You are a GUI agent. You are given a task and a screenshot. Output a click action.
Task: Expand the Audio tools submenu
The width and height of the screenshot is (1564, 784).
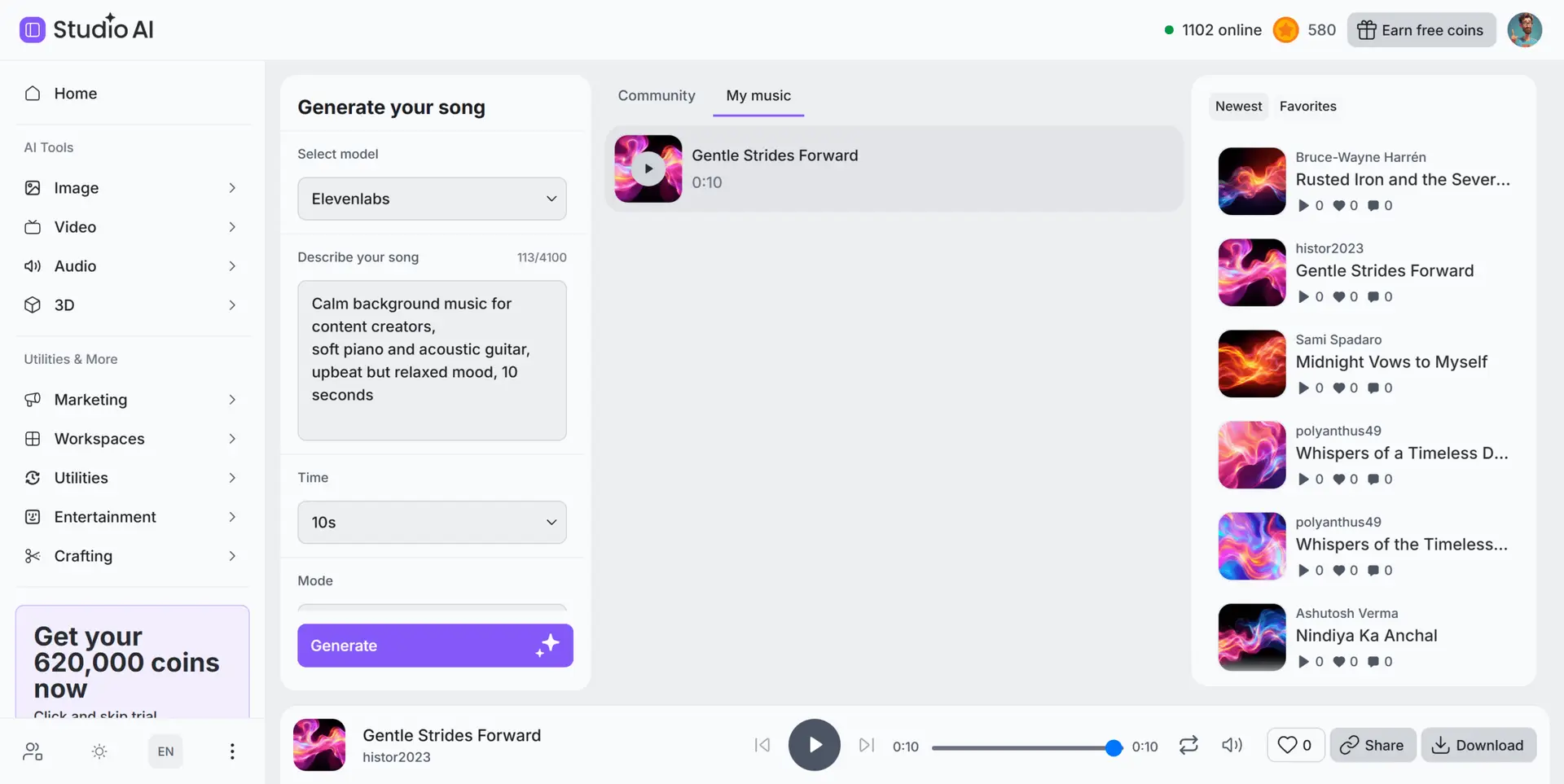[131, 266]
